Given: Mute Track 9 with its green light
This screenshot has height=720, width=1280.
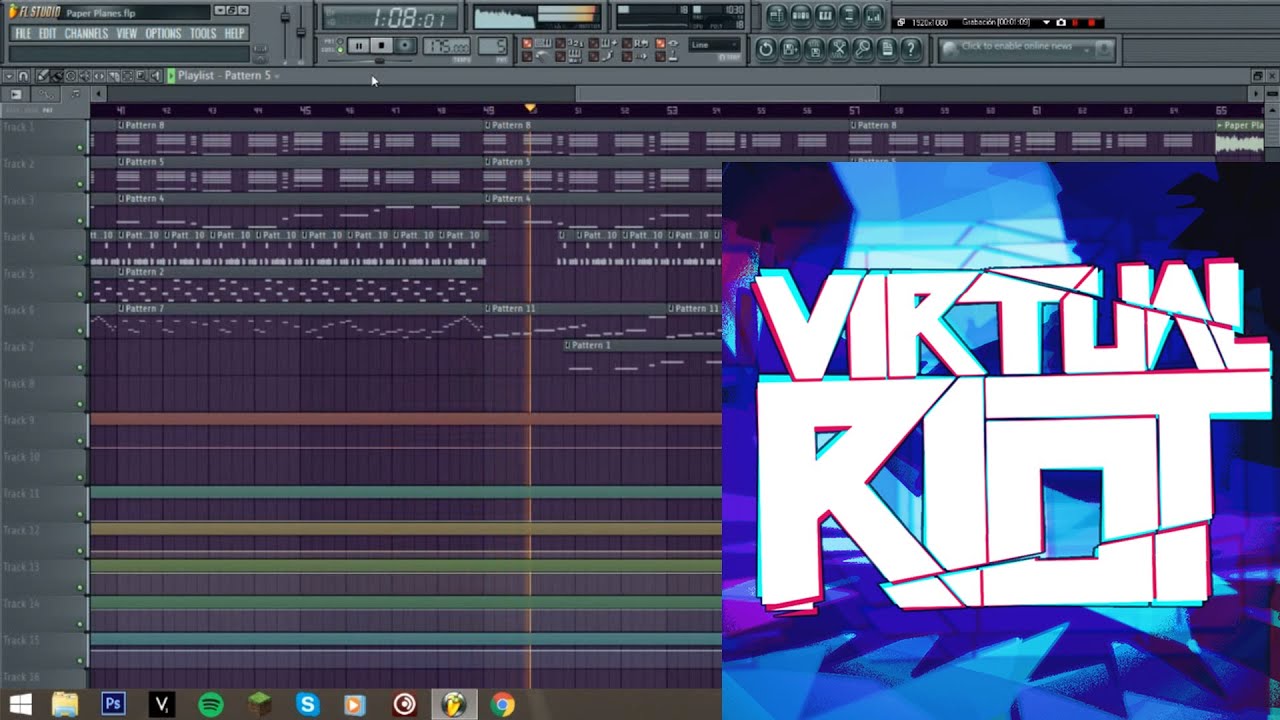Looking at the screenshot, I should point(80,441).
